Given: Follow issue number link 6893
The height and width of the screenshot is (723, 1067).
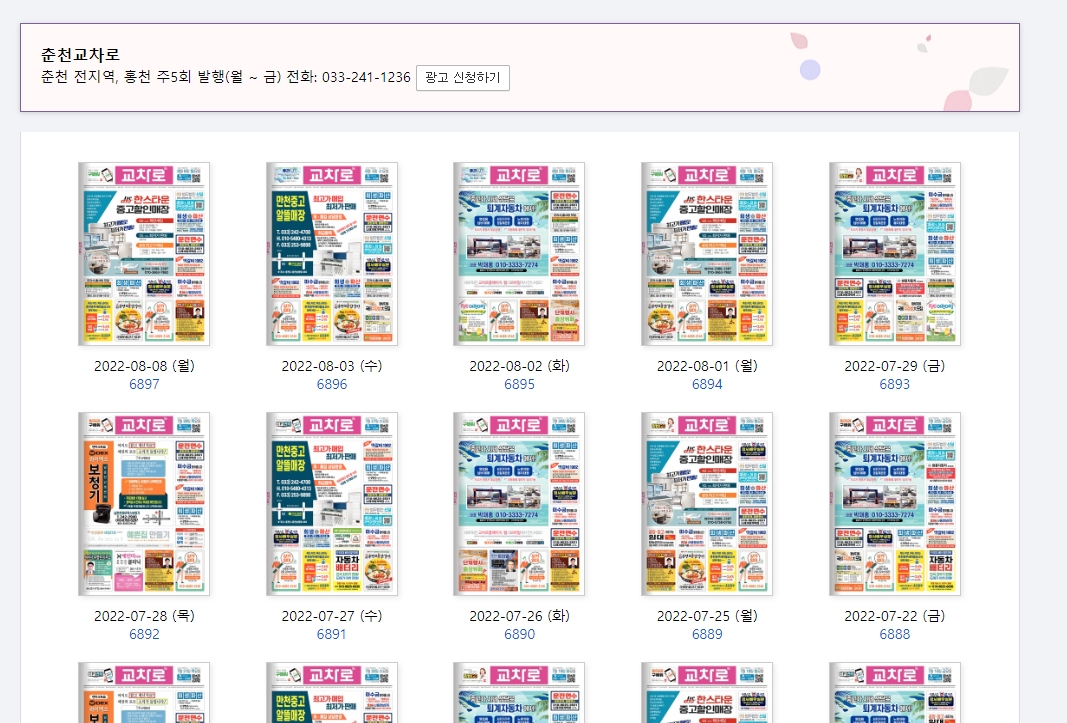Looking at the screenshot, I should click(x=895, y=384).
